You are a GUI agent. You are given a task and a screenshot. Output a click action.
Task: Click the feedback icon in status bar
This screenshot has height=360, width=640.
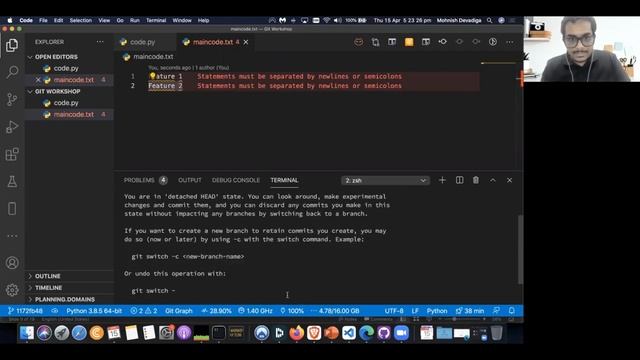[496, 311]
